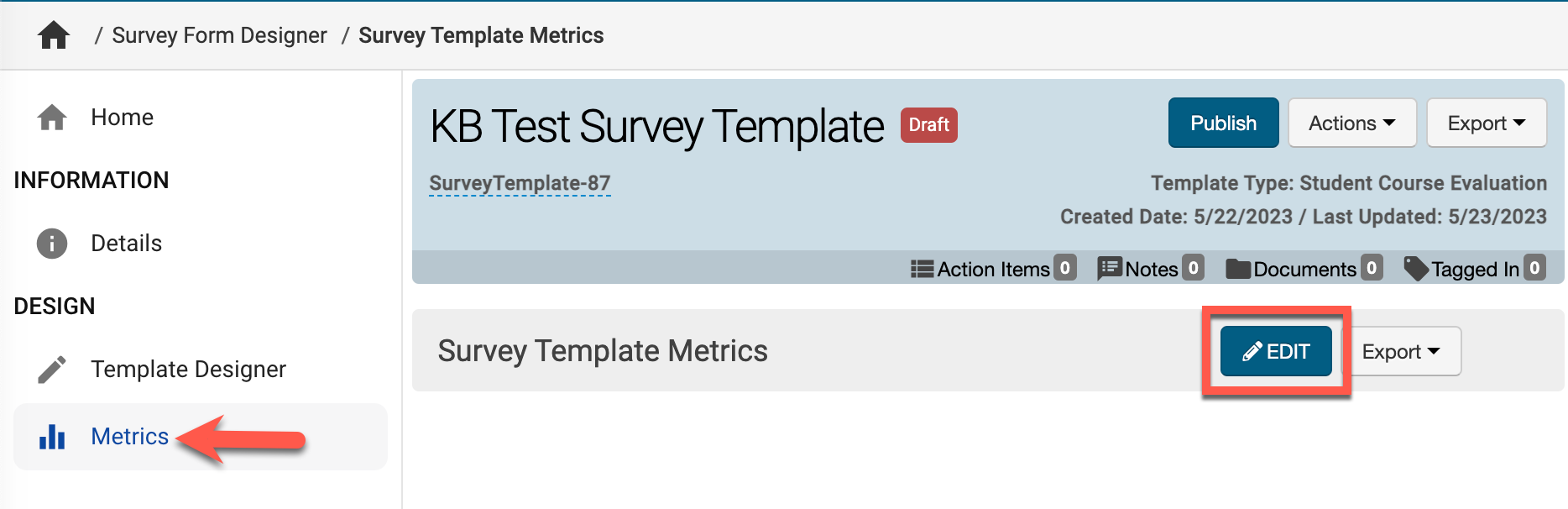The width and height of the screenshot is (1568, 509).
Task: Click the Details info circle icon
Action: coord(52,244)
